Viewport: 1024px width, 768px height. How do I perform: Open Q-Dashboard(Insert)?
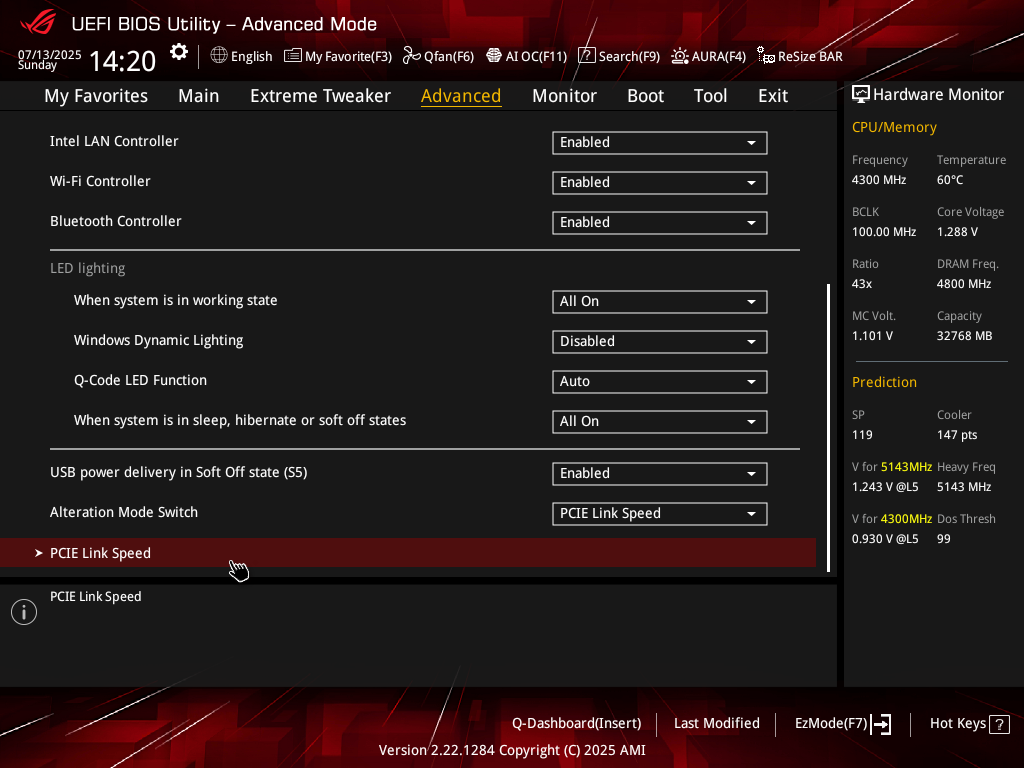577,724
